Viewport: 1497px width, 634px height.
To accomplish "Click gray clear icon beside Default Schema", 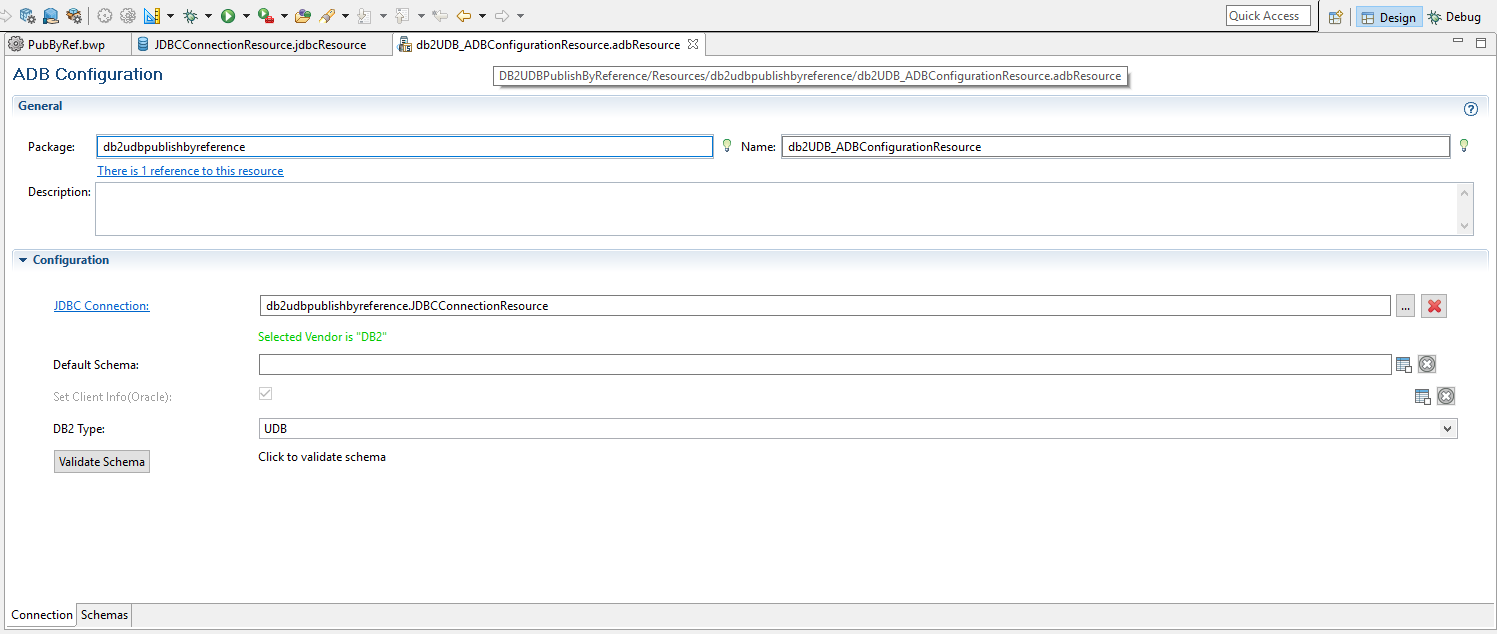I will (1427, 365).
